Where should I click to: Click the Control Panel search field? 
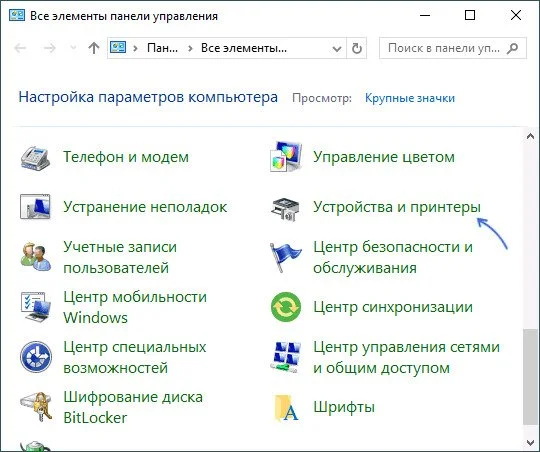[453, 48]
